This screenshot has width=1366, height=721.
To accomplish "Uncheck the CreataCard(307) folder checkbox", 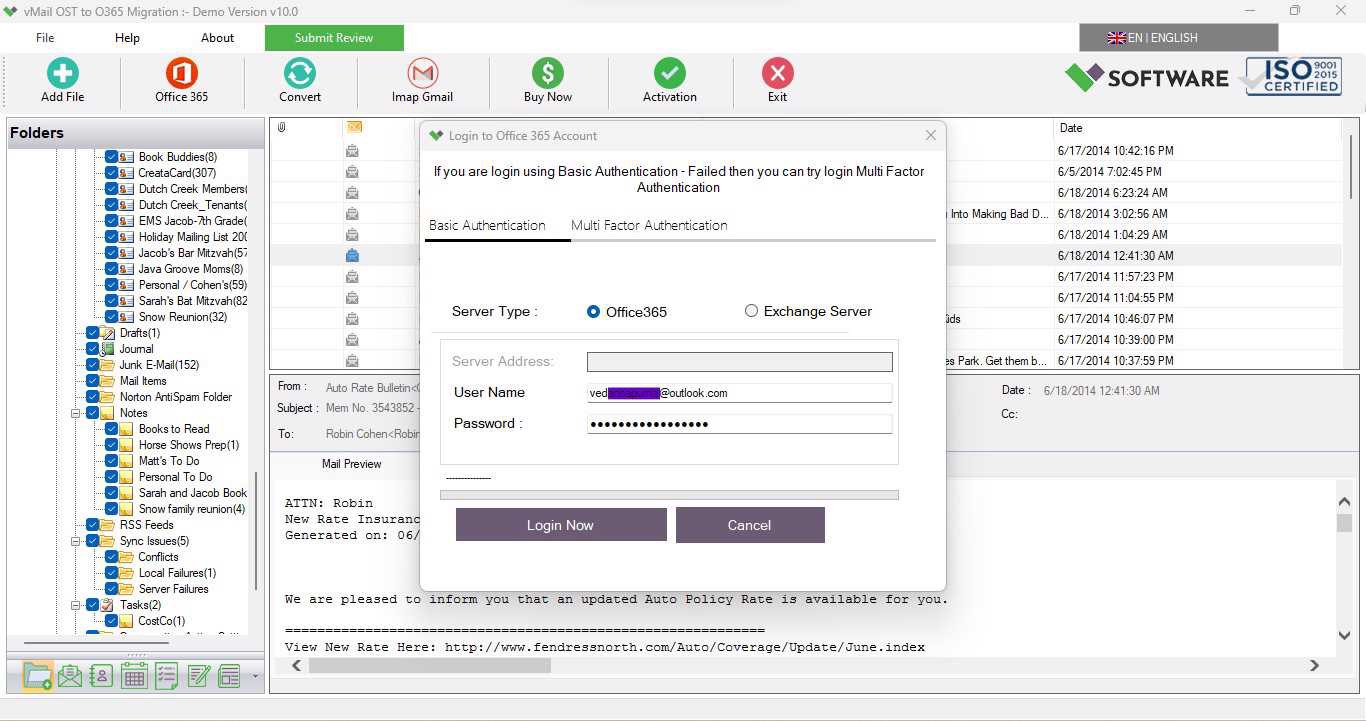I will (112, 173).
